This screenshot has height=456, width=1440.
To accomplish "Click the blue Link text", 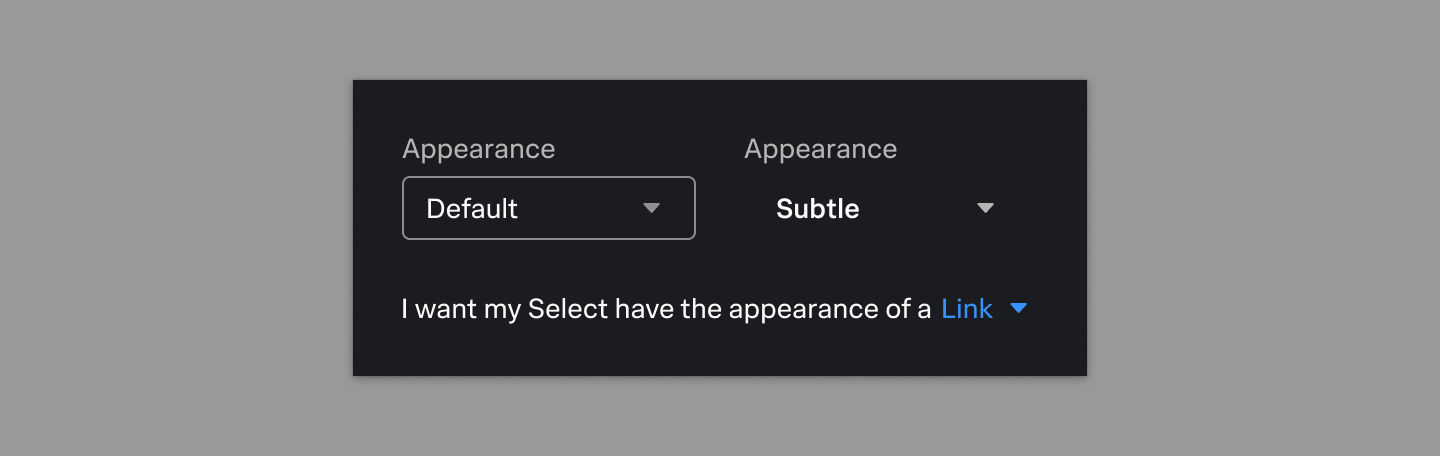I will point(966,309).
